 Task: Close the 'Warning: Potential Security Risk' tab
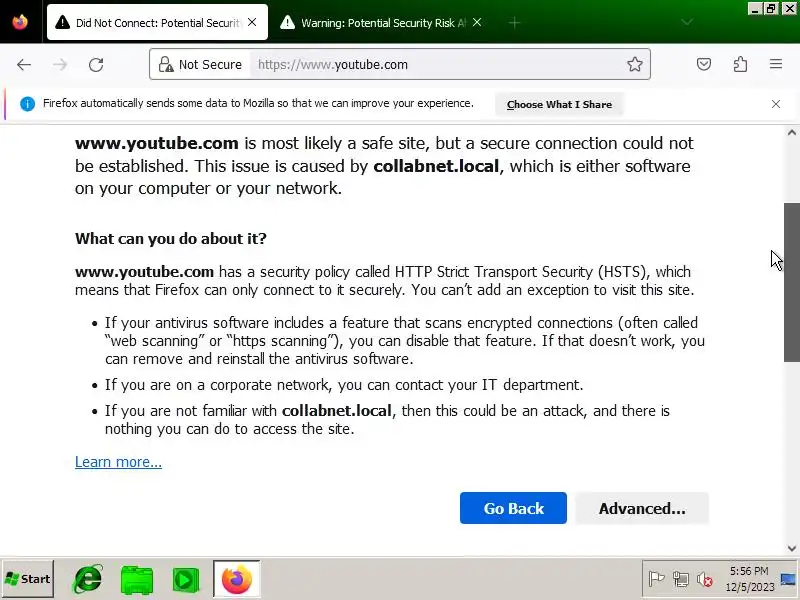[x=477, y=22]
